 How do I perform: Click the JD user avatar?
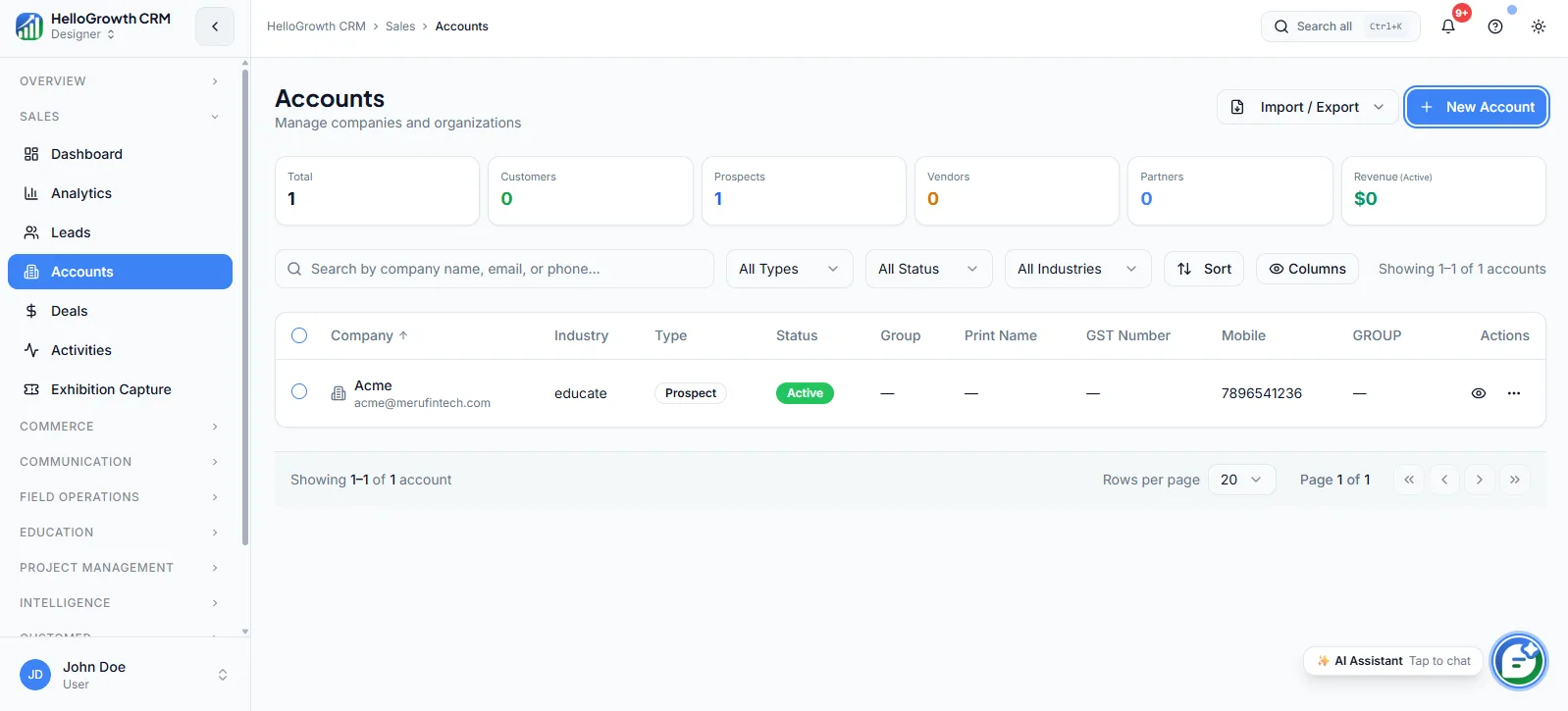coord(35,675)
